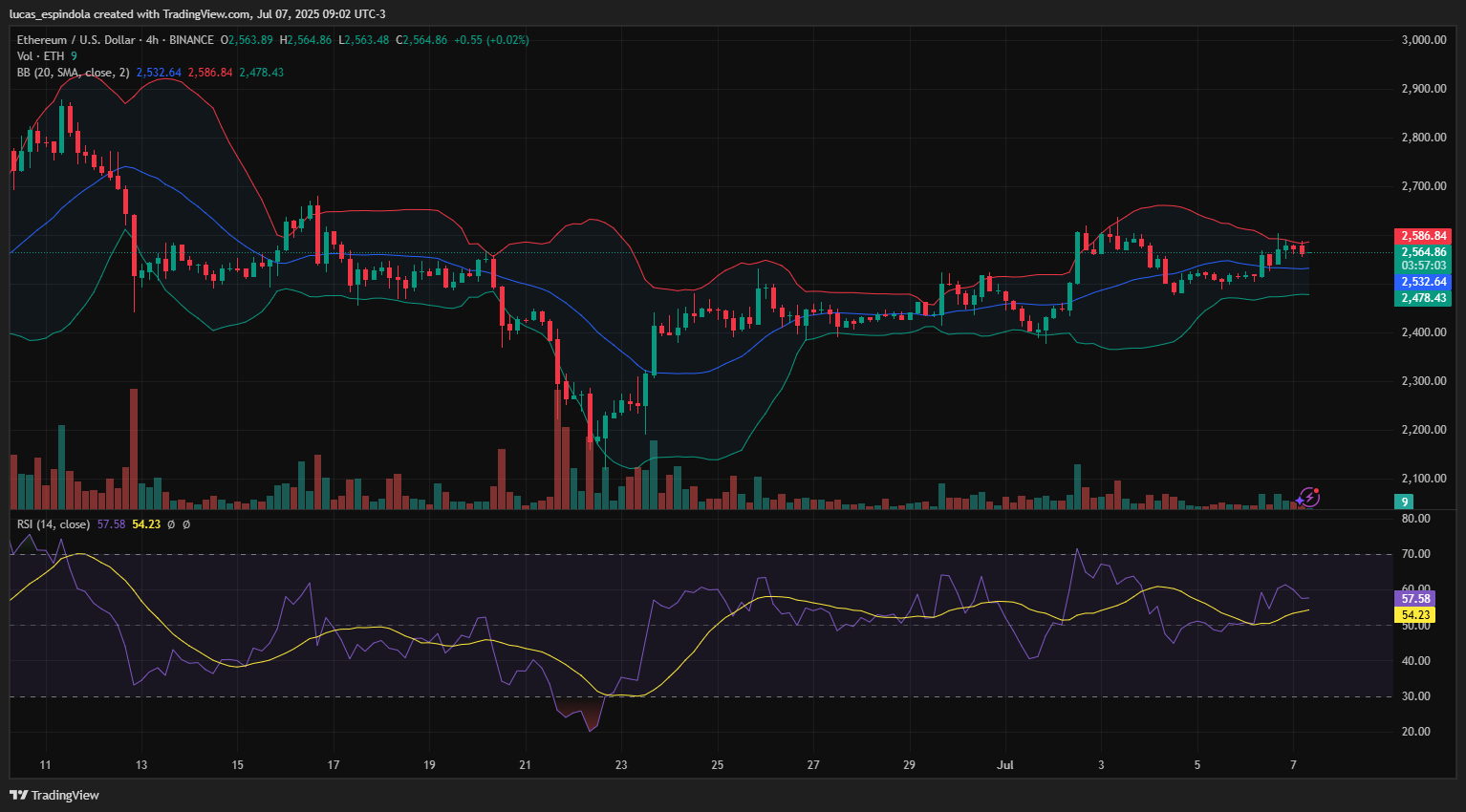
Task: Click the purple lightning bolt icon
Action: point(1311,496)
